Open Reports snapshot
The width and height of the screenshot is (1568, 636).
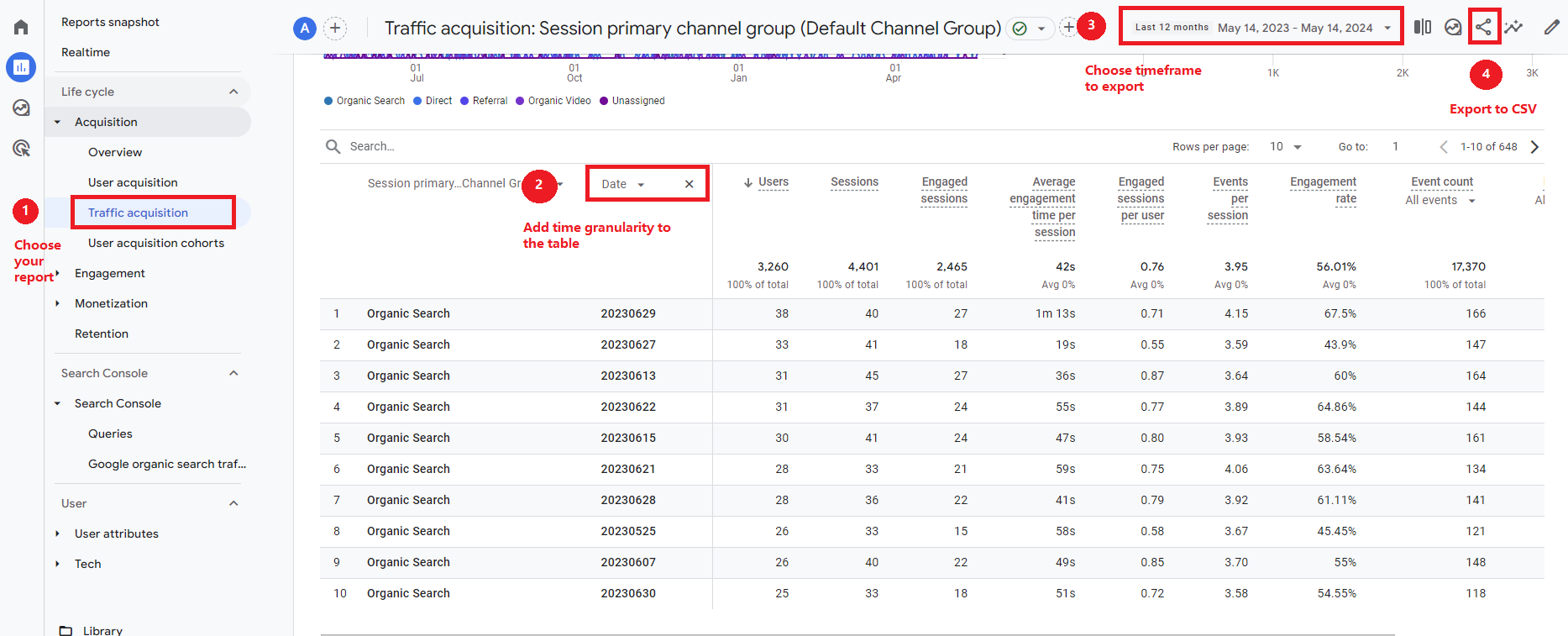(x=110, y=22)
